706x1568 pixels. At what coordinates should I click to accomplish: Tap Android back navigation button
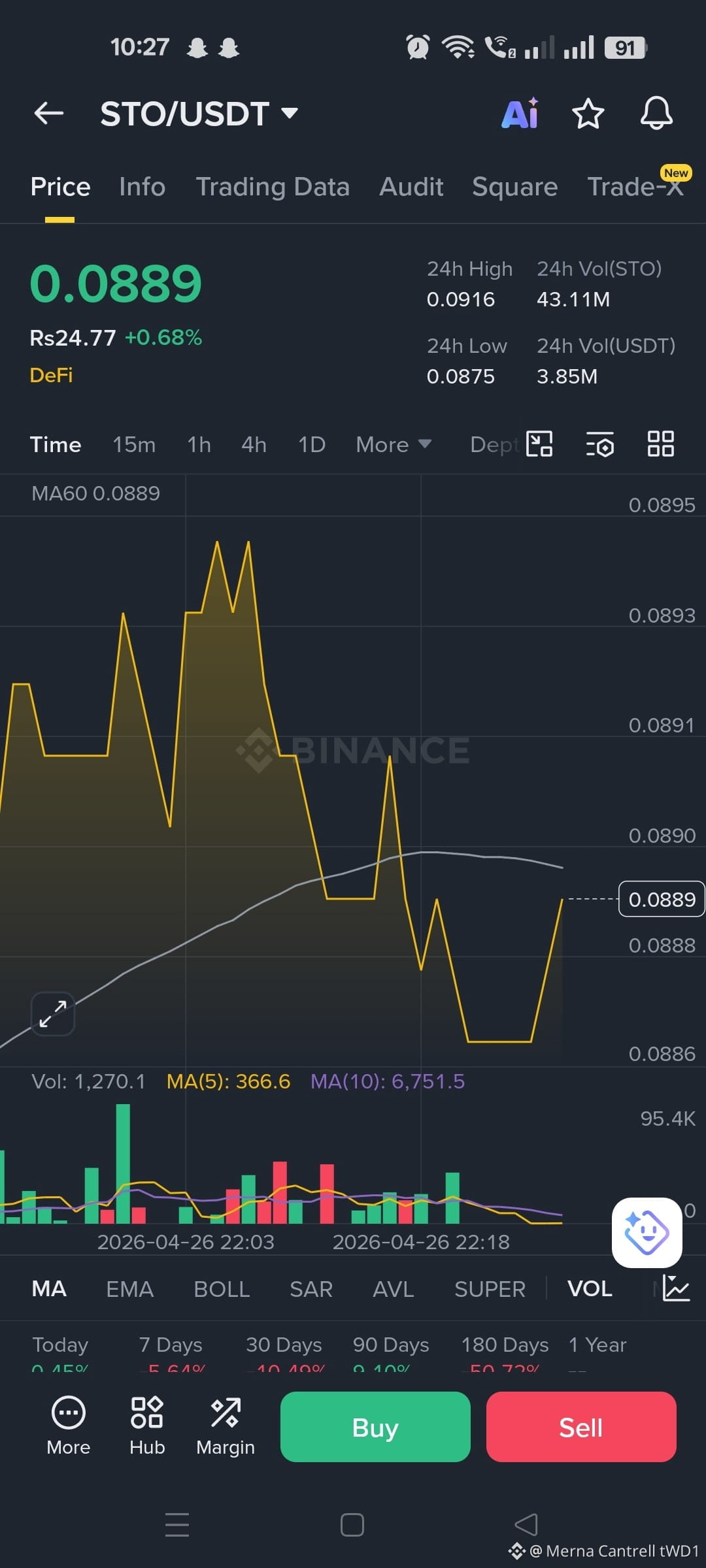point(526,1525)
